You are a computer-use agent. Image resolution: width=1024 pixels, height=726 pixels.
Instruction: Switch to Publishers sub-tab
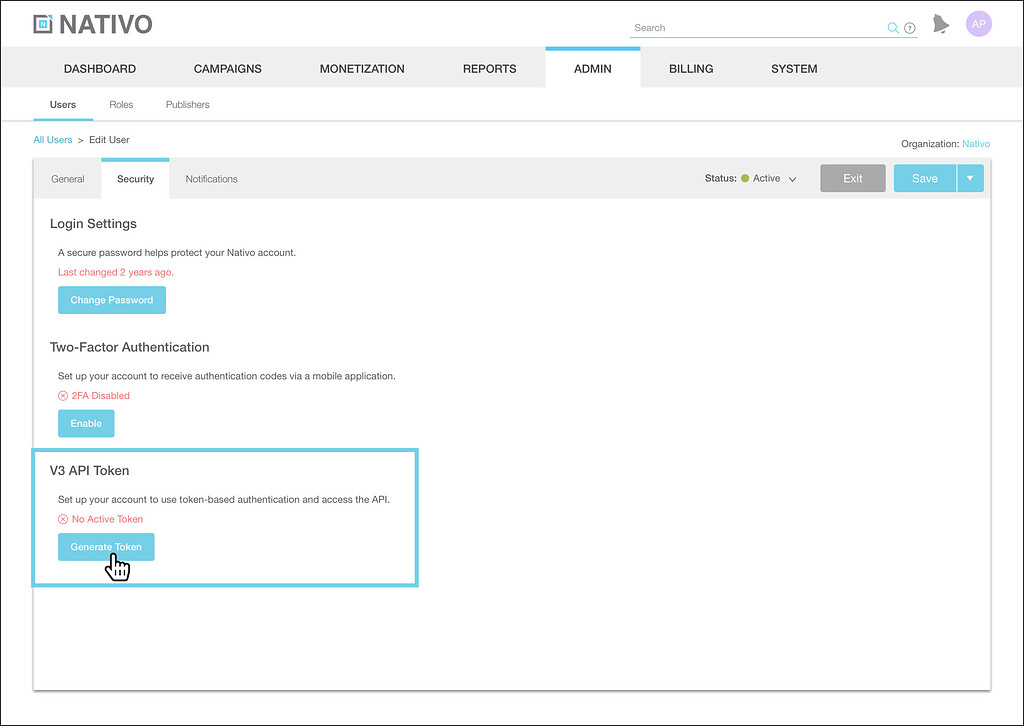click(x=187, y=104)
